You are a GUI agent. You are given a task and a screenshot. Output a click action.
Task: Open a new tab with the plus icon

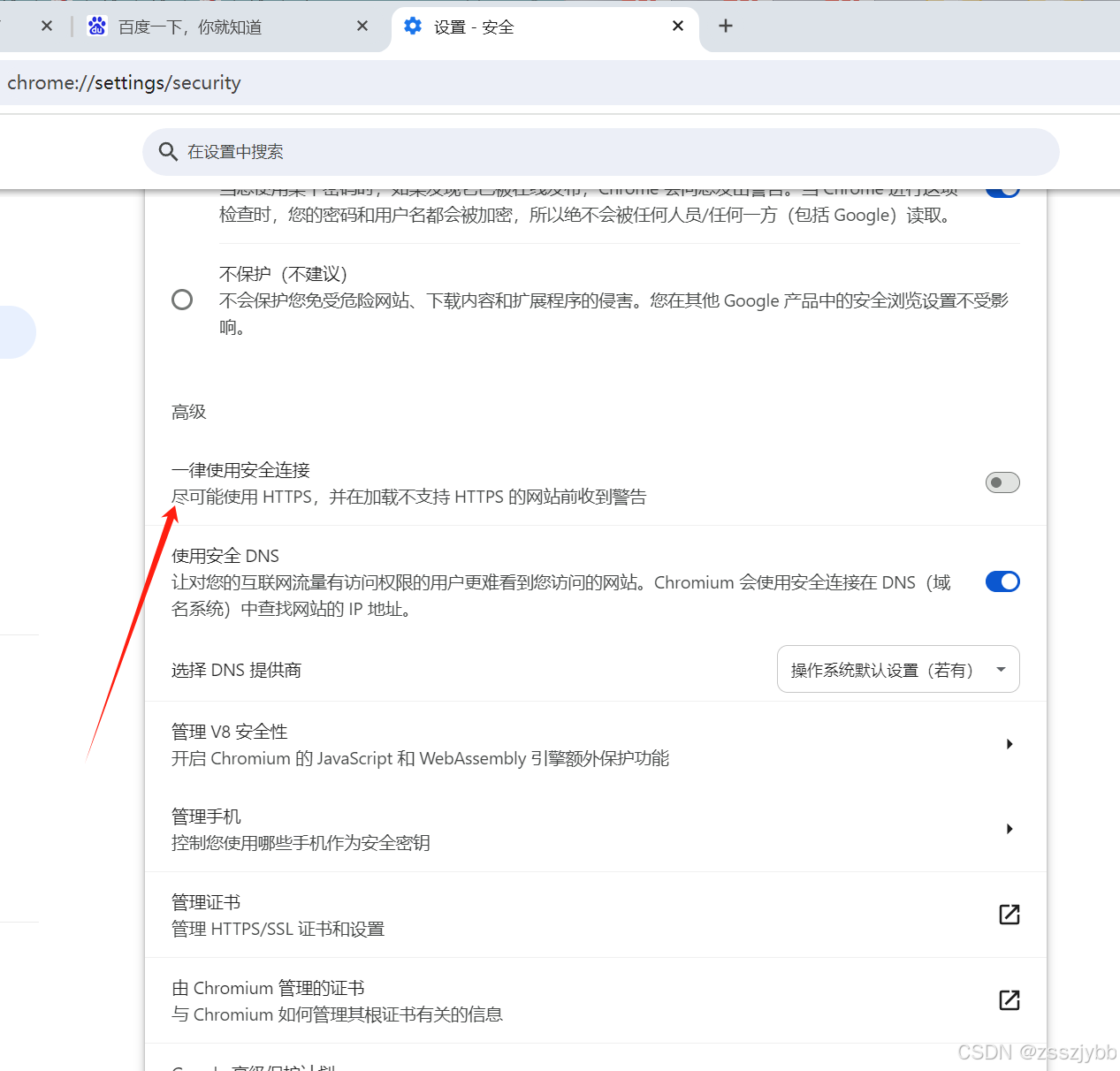coord(725,26)
